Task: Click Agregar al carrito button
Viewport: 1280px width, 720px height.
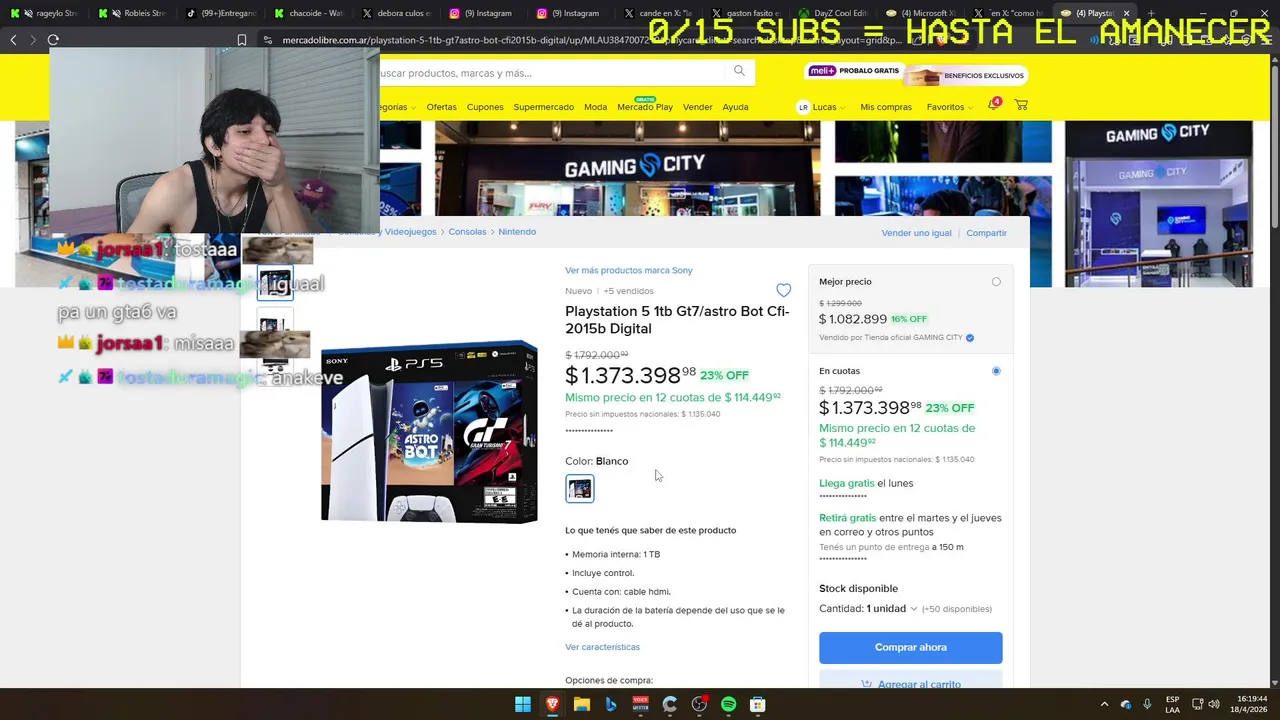Action: coord(910,680)
